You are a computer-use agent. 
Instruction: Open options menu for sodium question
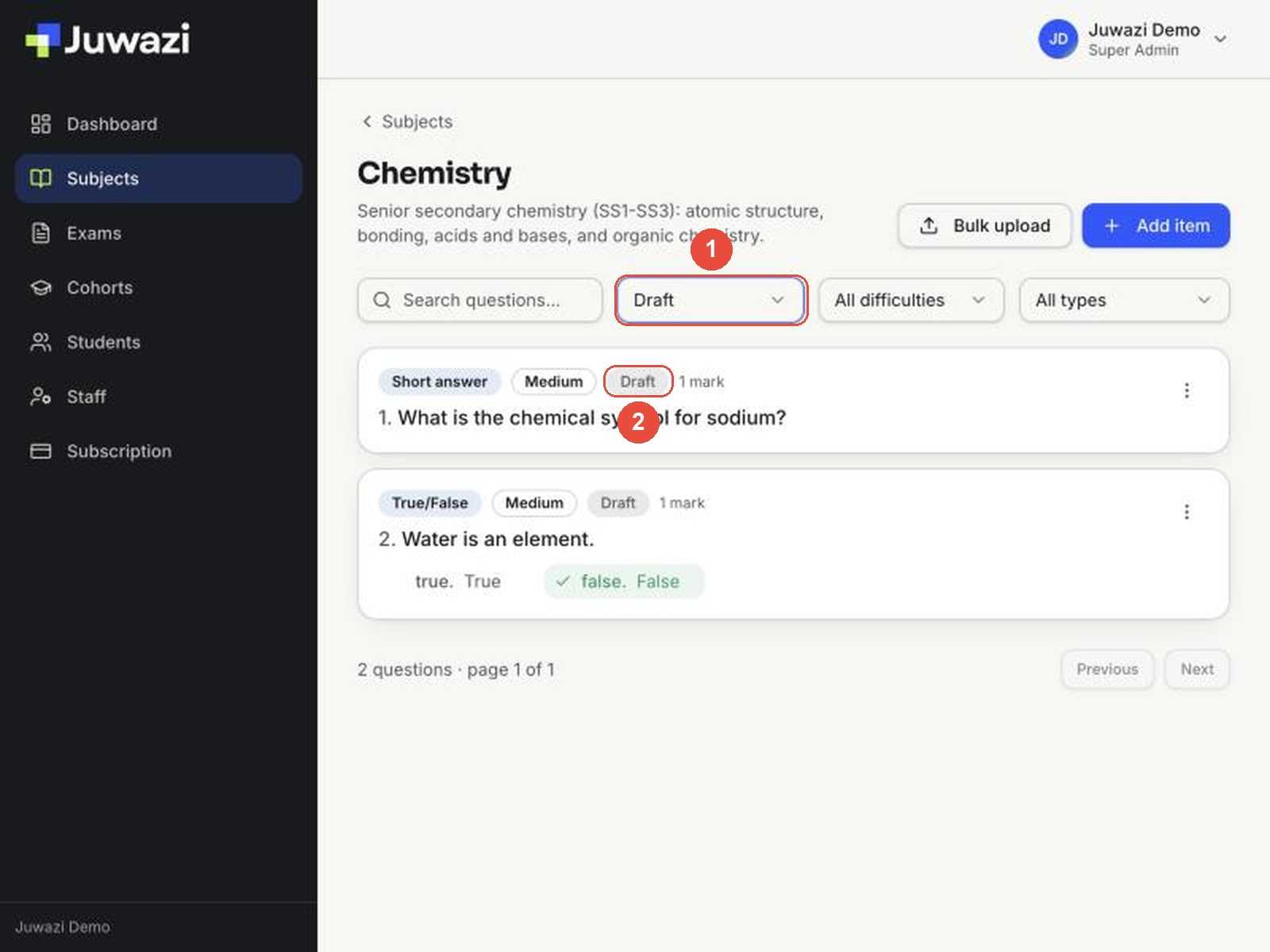[1187, 390]
